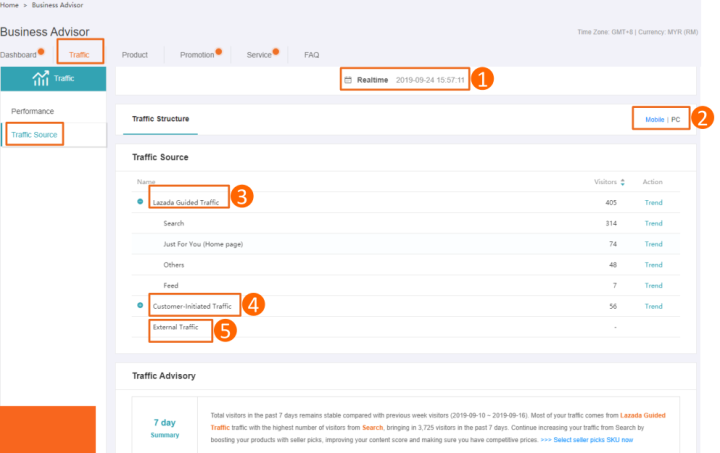
Task: Open the Promotion tab
Action: click(x=197, y=54)
